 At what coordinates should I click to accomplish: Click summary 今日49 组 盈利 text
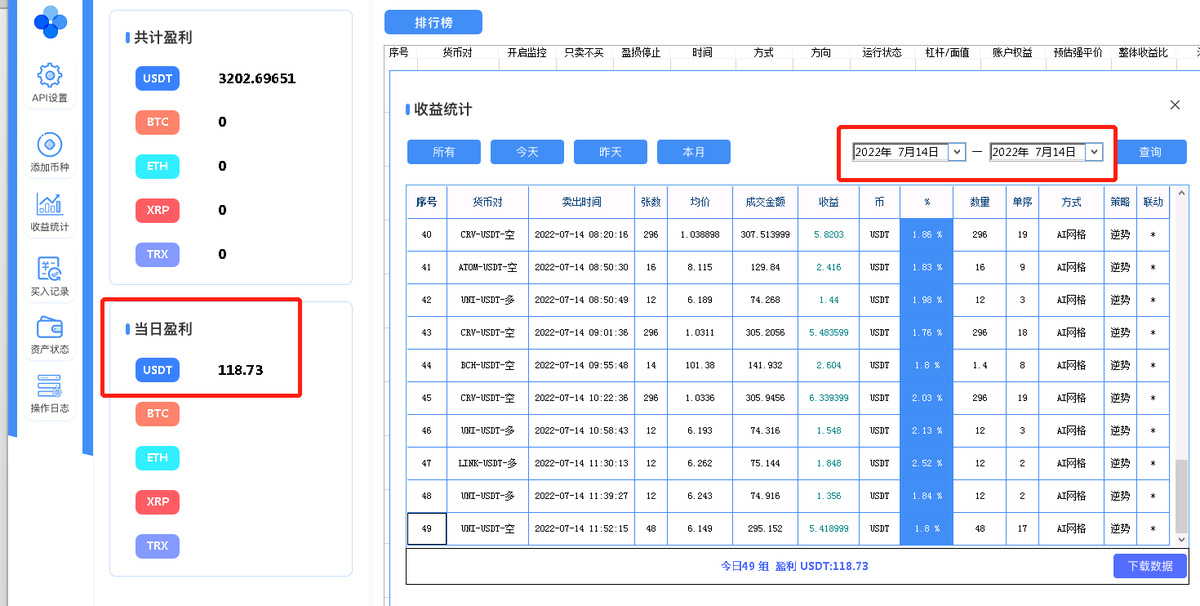(x=795, y=566)
